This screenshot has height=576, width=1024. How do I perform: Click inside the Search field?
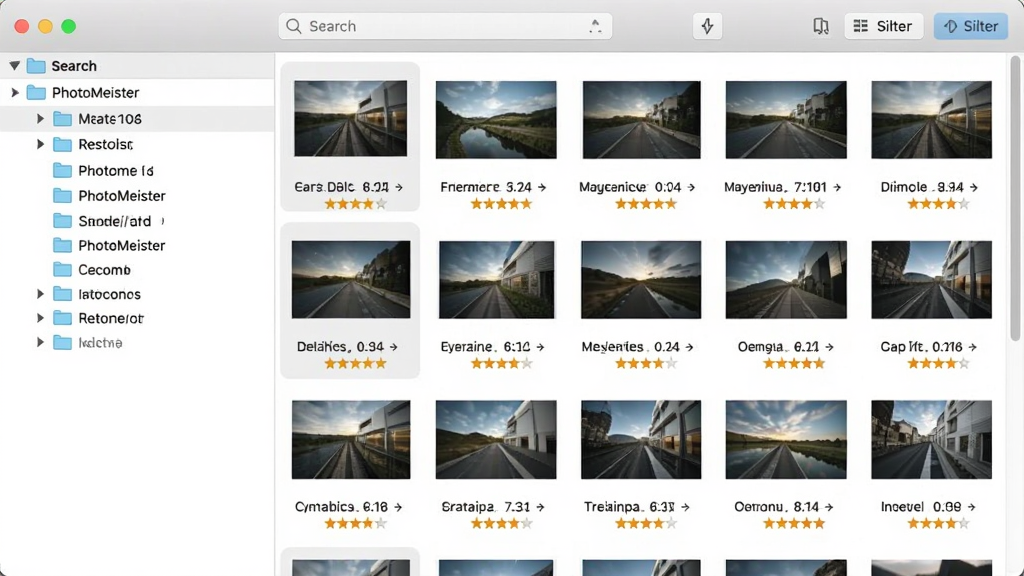tap(445, 26)
